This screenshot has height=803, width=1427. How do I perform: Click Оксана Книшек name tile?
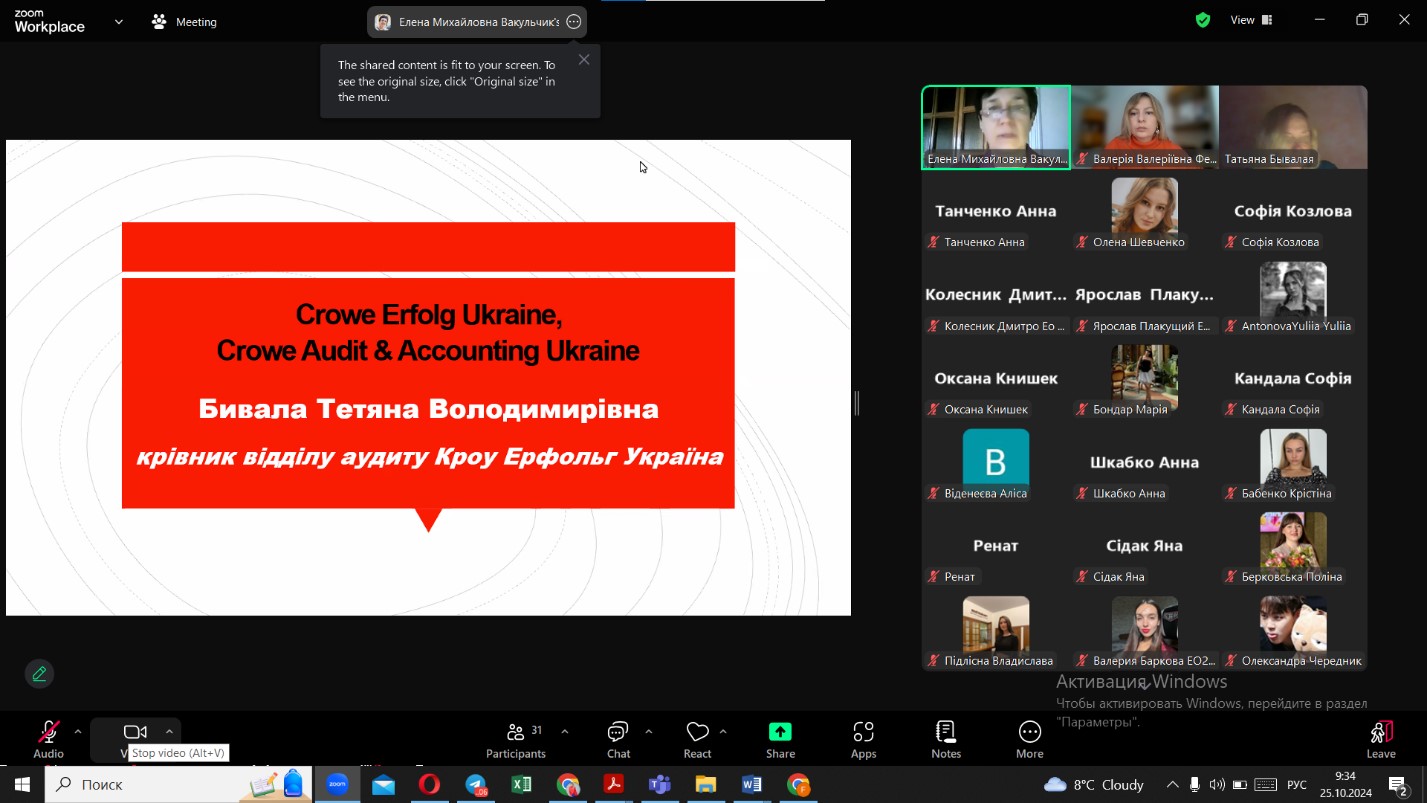coord(996,378)
